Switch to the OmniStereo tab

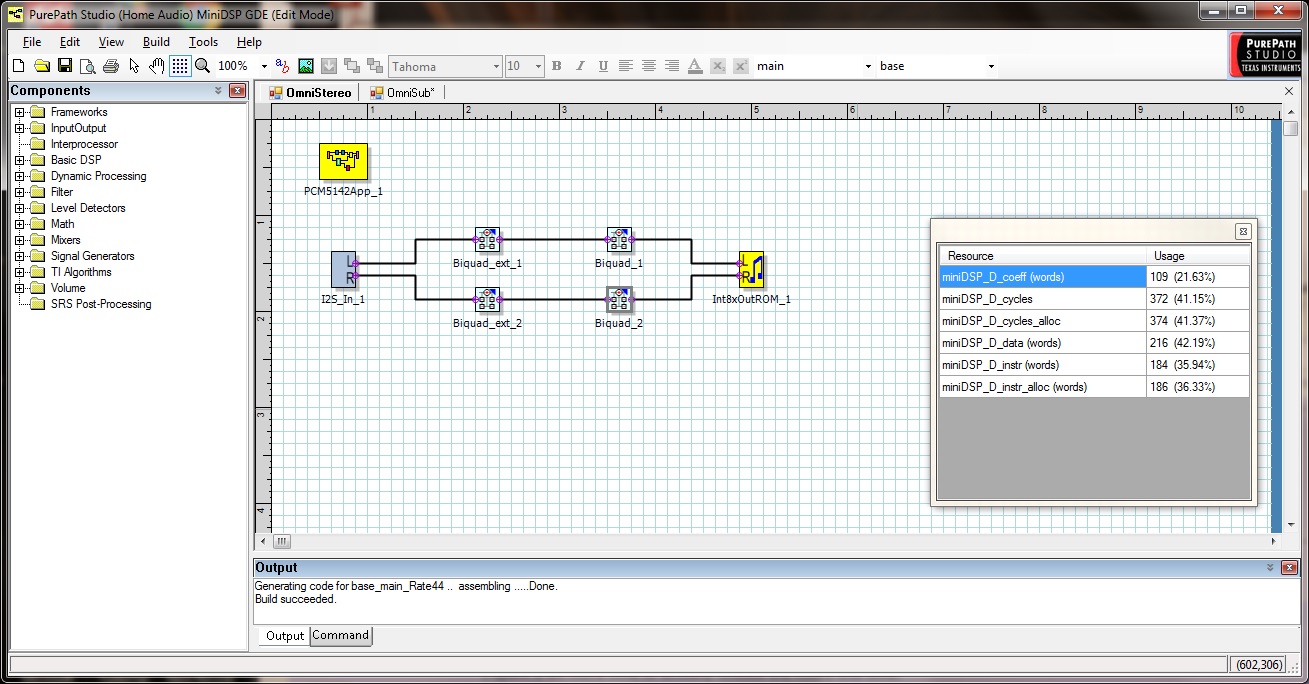click(311, 93)
